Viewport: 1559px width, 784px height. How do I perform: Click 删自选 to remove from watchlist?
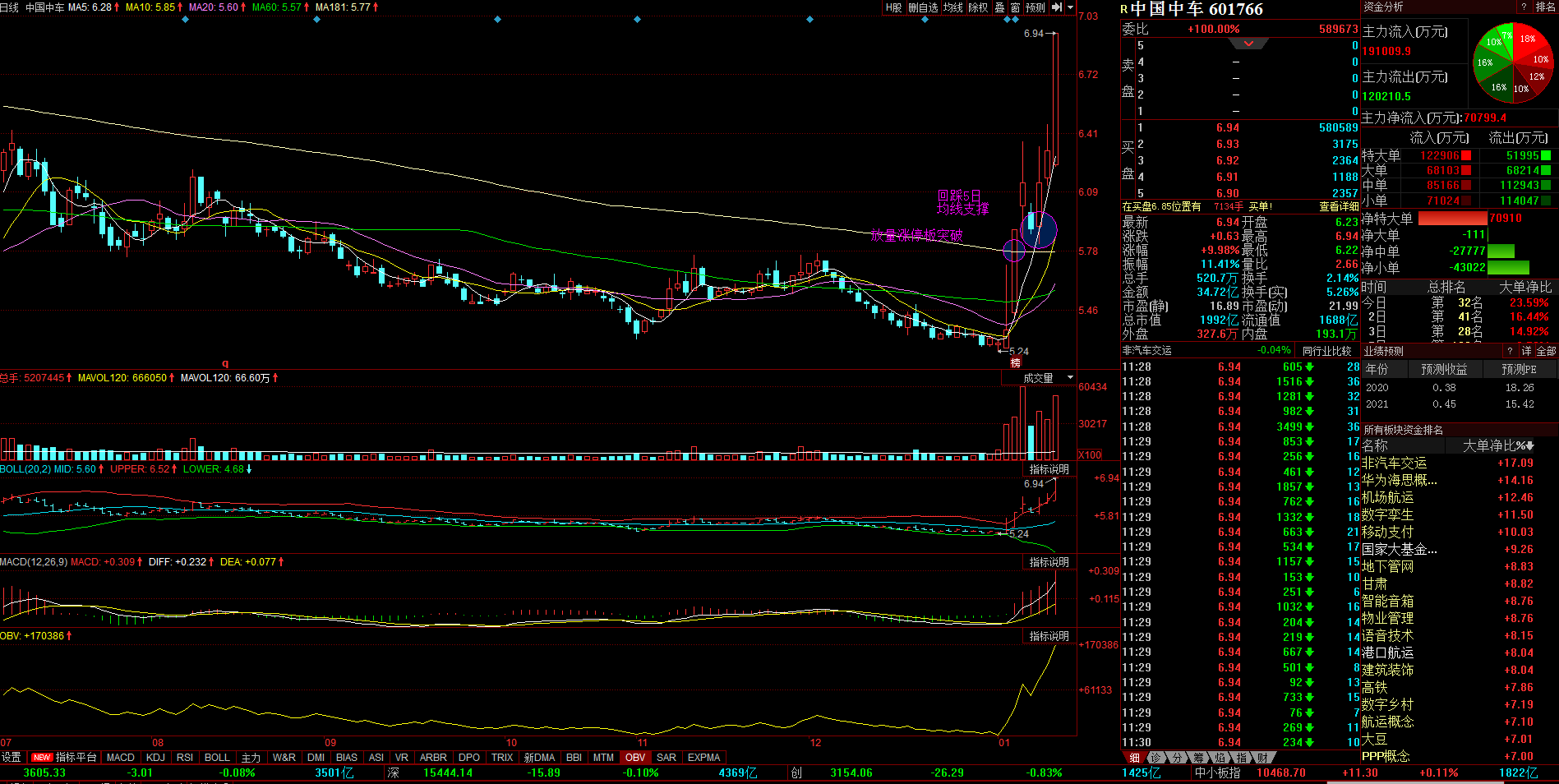(x=923, y=7)
